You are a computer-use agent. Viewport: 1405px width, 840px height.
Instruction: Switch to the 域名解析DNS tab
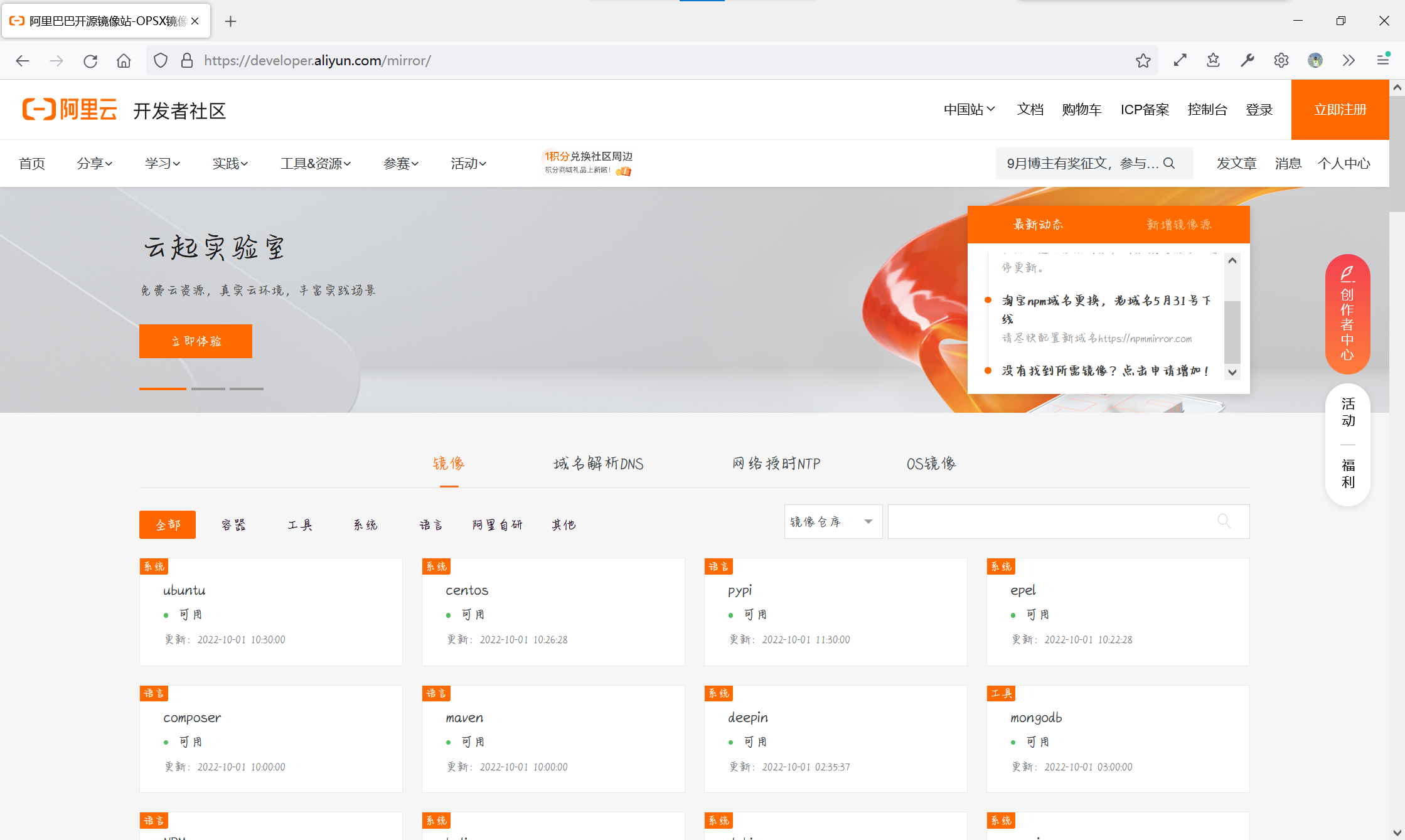tap(598, 464)
